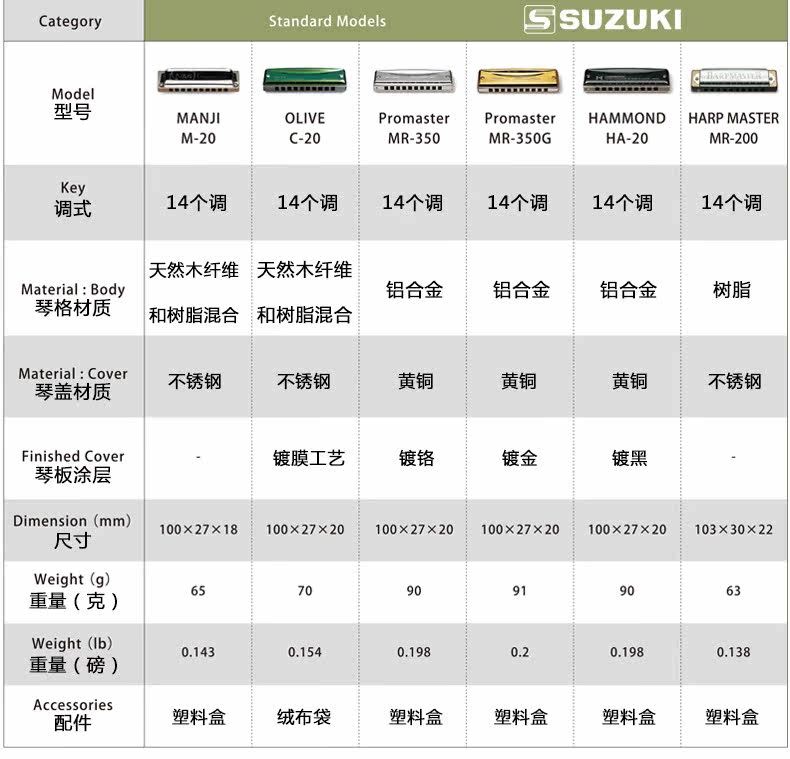
Task: Click the '镀金' finished cover cell
Action: coord(519,458)
